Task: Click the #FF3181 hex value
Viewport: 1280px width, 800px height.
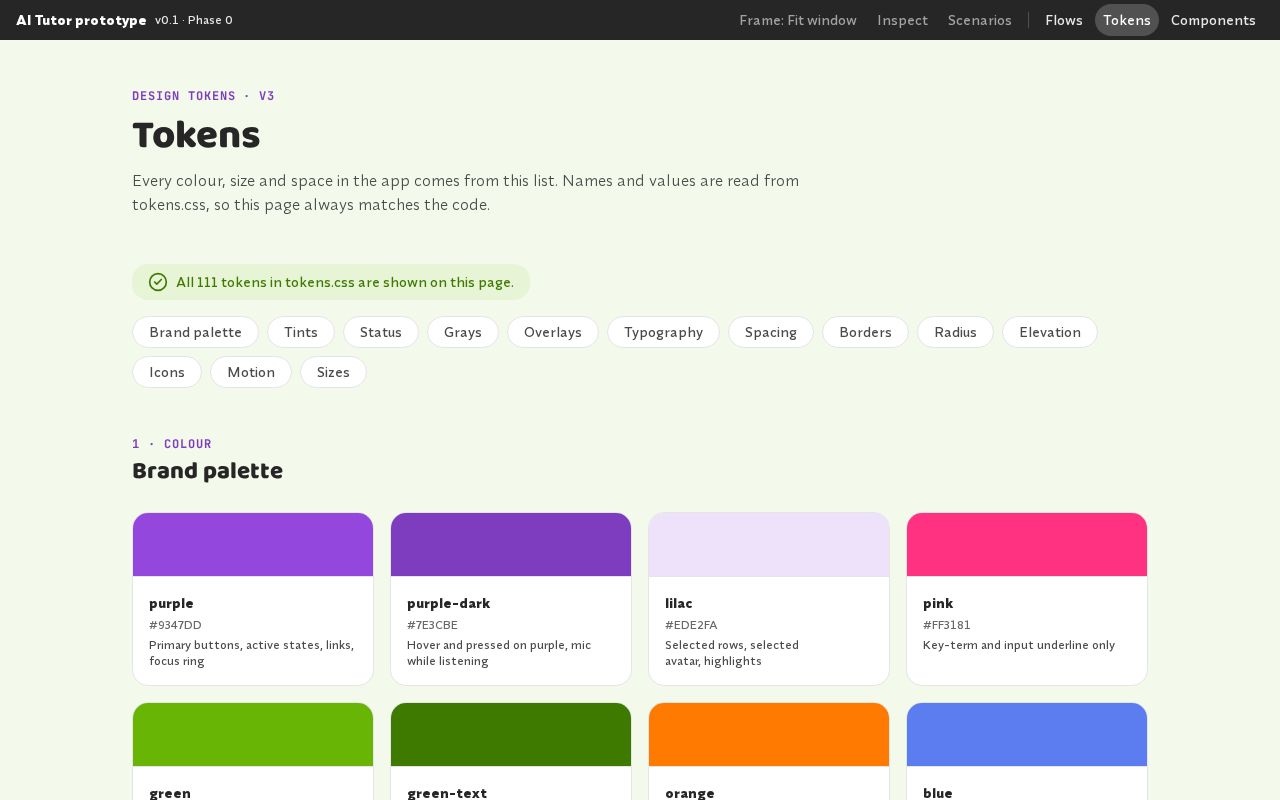Action: tap(947, 625)
